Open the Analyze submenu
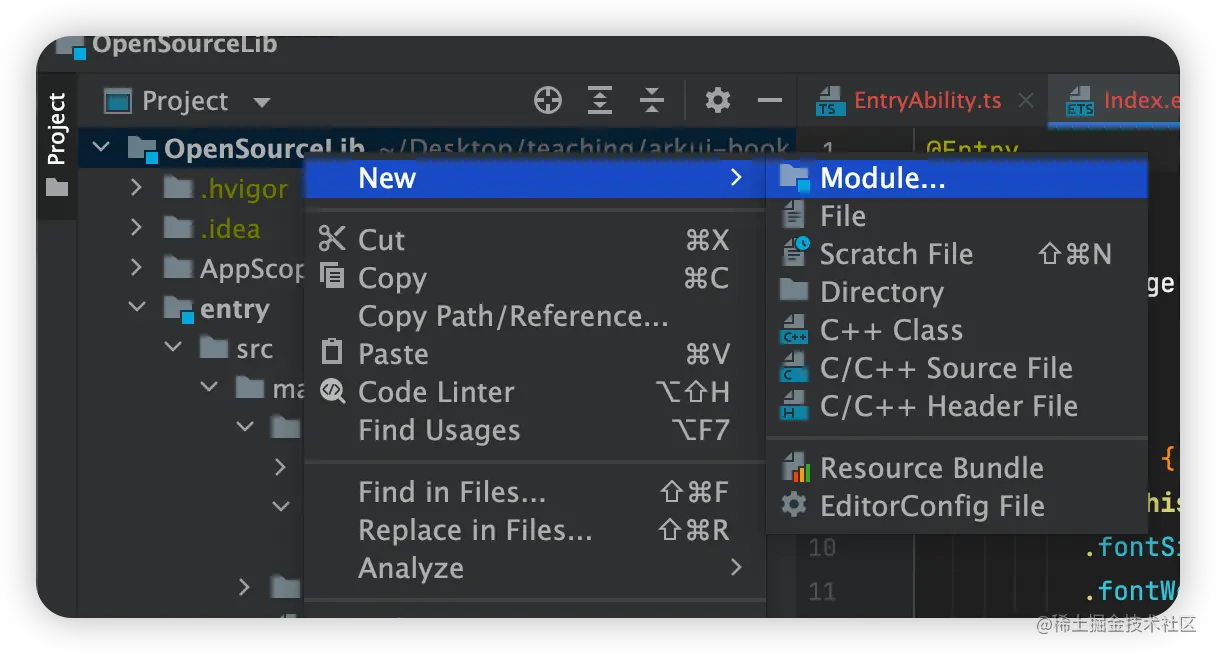Screen dimensions: 1216x654 (534, 568)
